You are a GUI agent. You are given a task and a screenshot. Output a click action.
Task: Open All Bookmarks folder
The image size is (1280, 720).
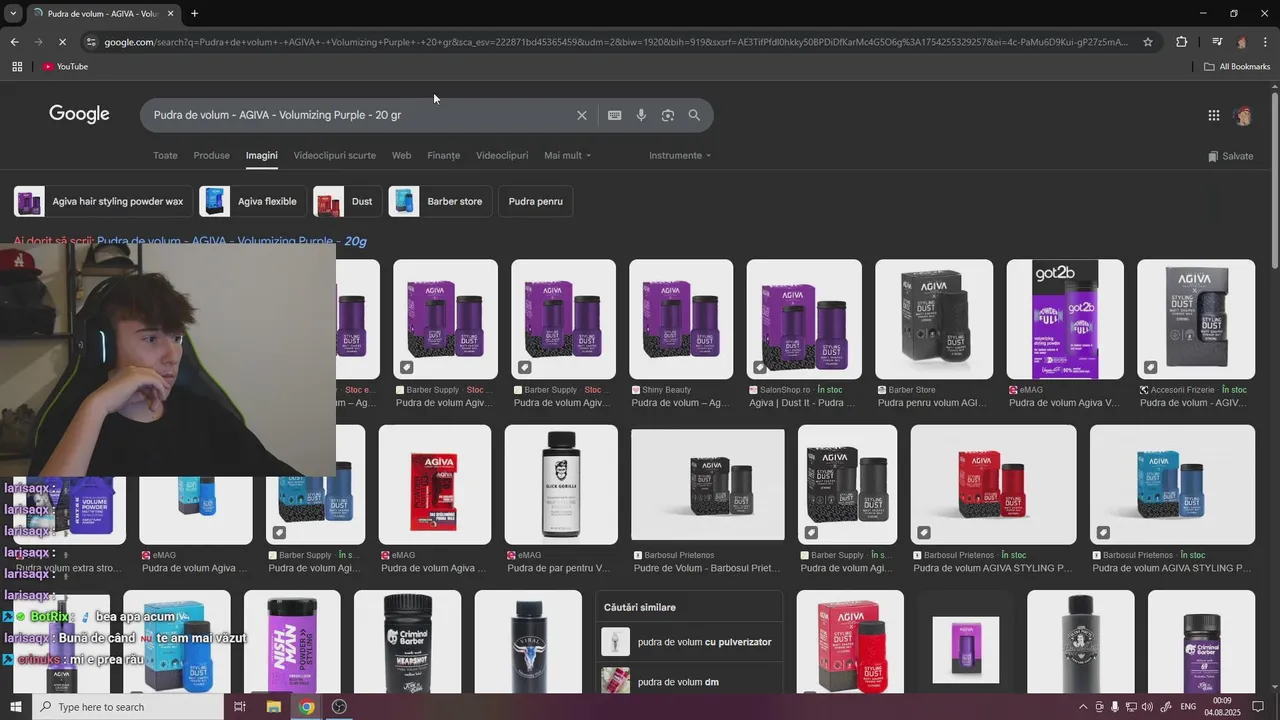1237,67
